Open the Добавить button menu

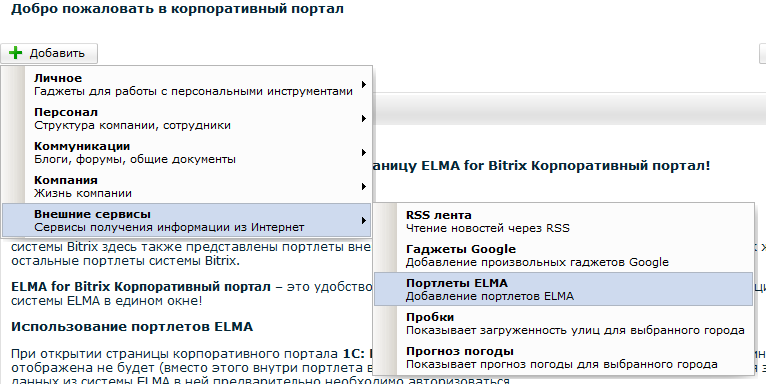[49, 53]
